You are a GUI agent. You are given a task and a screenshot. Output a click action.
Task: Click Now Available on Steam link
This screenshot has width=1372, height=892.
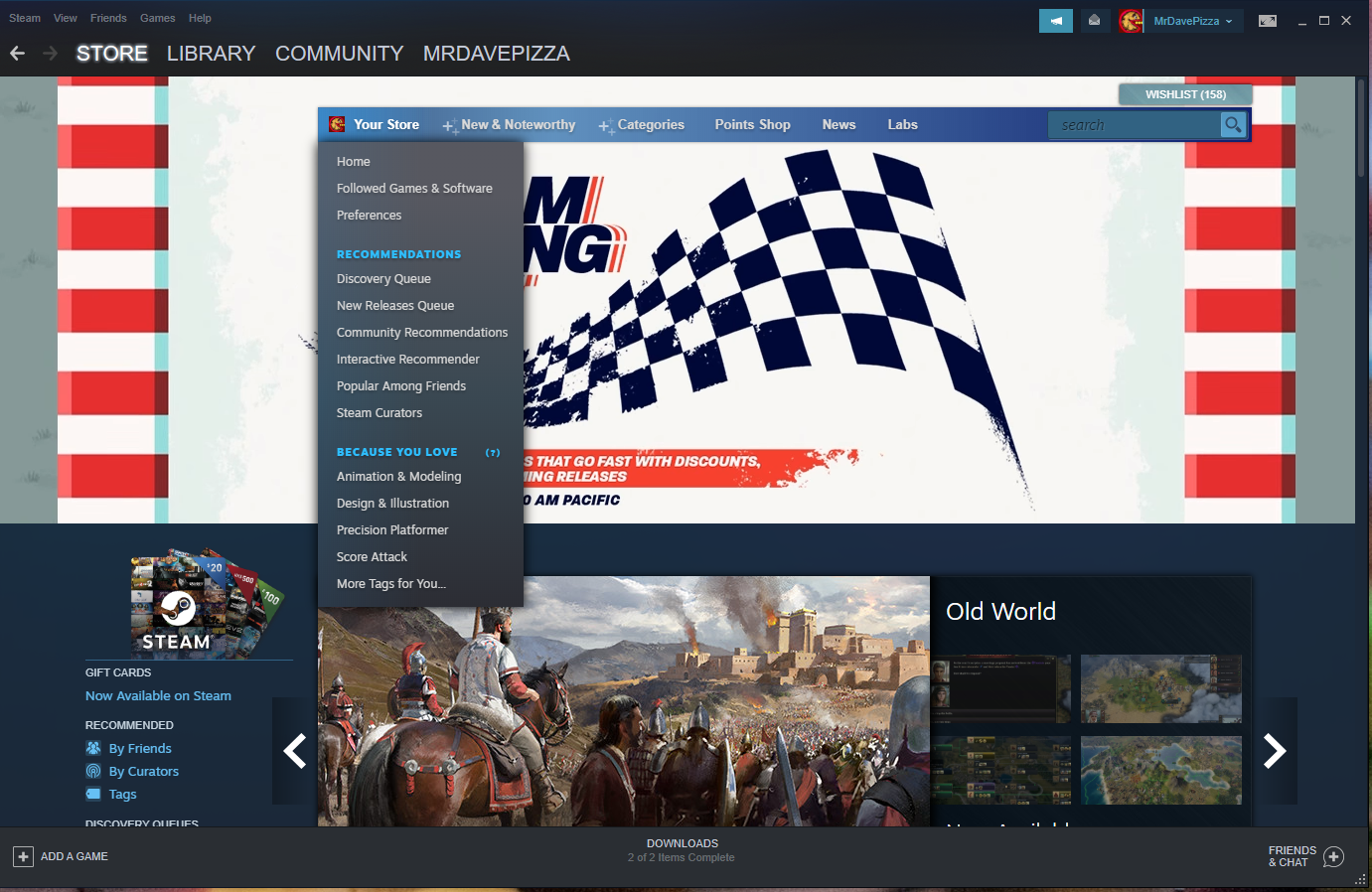pos(158,695)
